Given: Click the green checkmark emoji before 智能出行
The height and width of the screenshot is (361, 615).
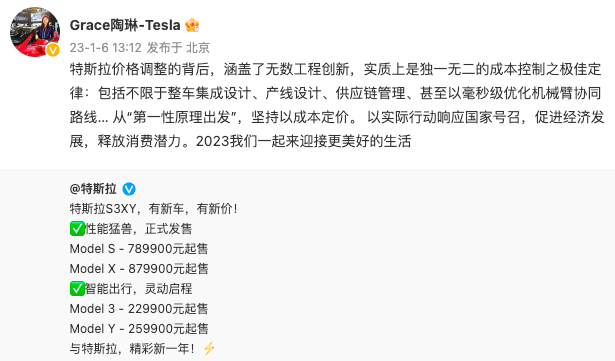Looking at the screenshot, I should [77, 288].
